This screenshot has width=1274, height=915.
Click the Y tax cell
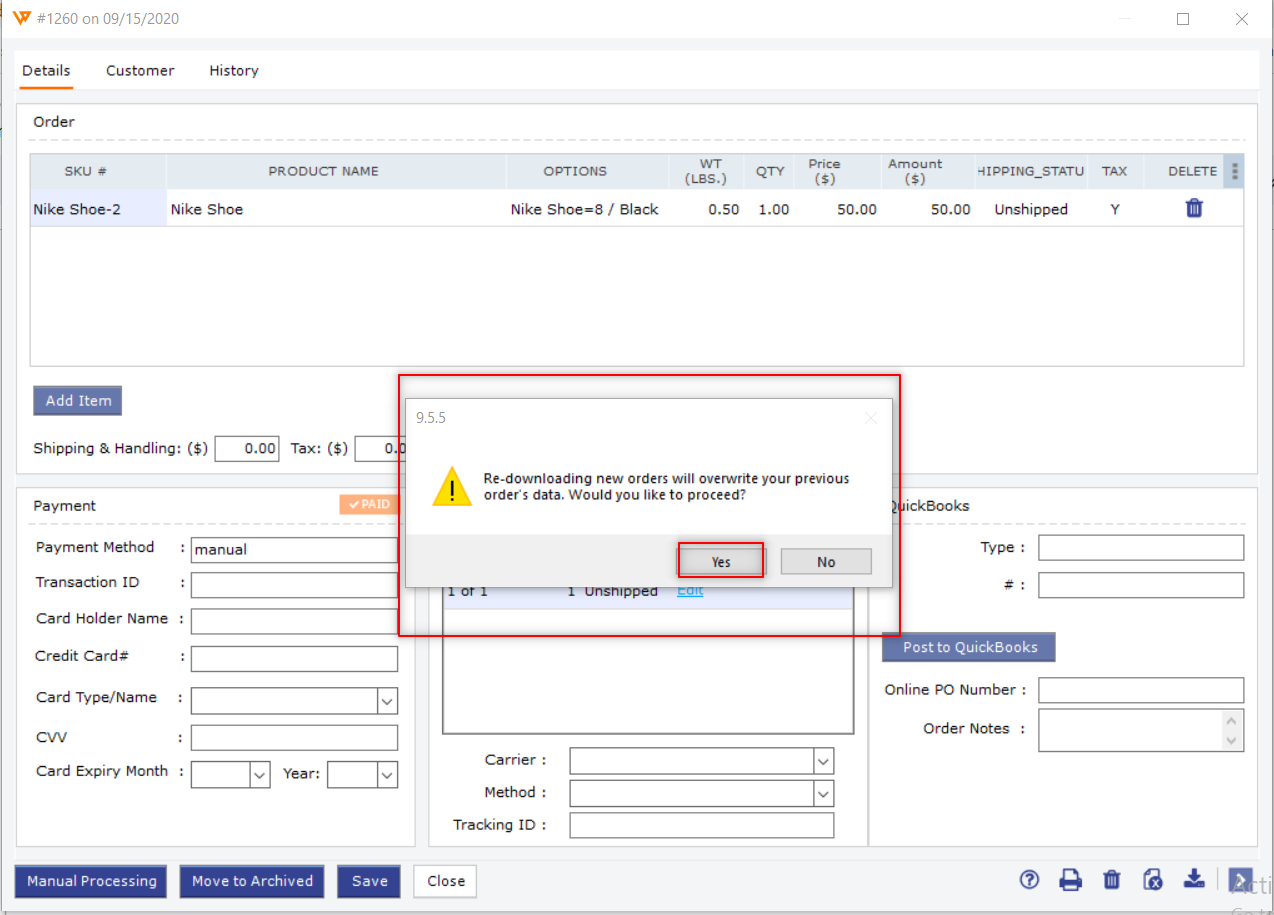(1115, 209)
